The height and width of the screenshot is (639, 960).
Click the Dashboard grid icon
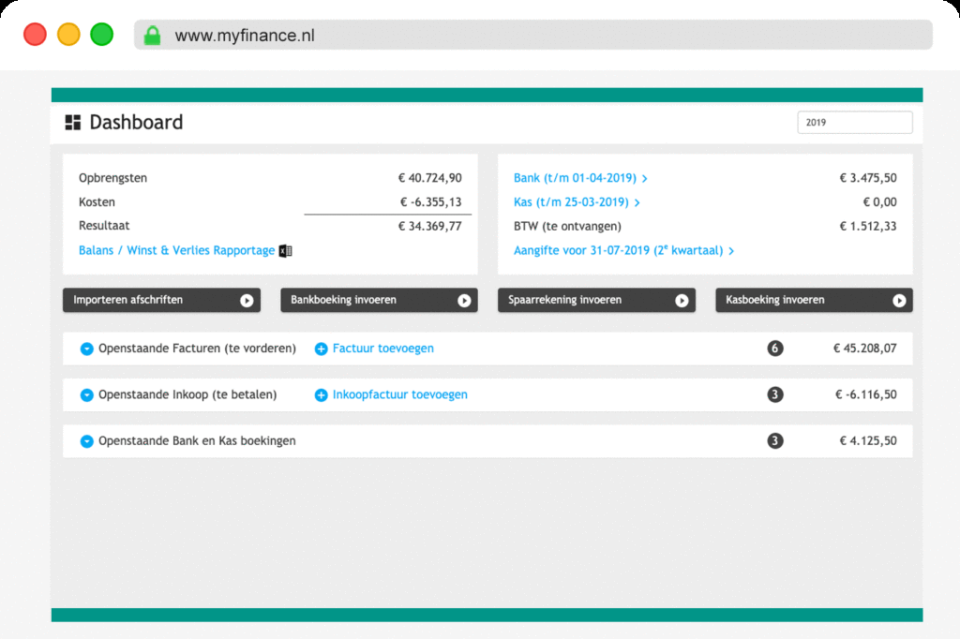pyautogui.click(x=72, y=121)
